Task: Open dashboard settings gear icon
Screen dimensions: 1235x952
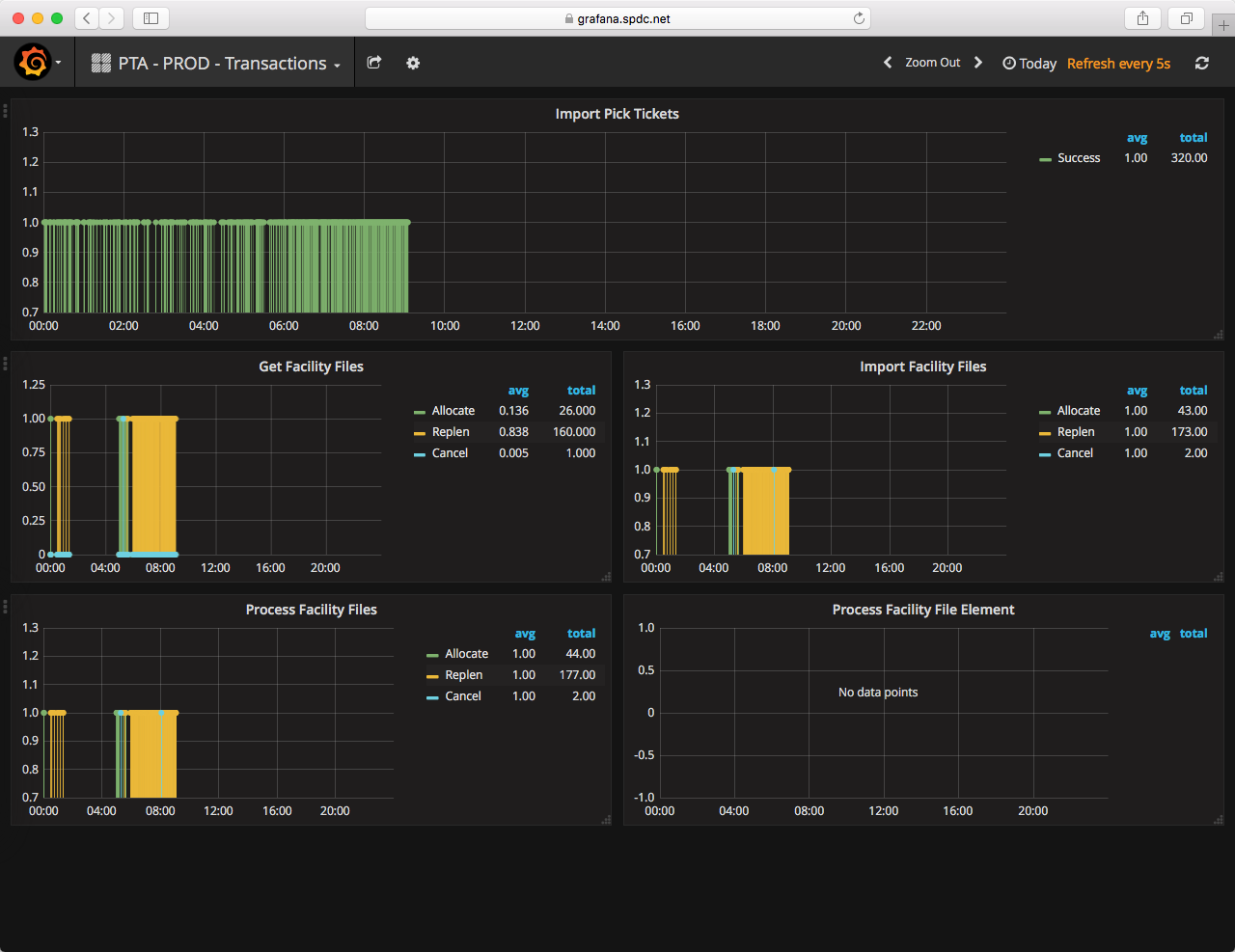Action: pos(413,63)
